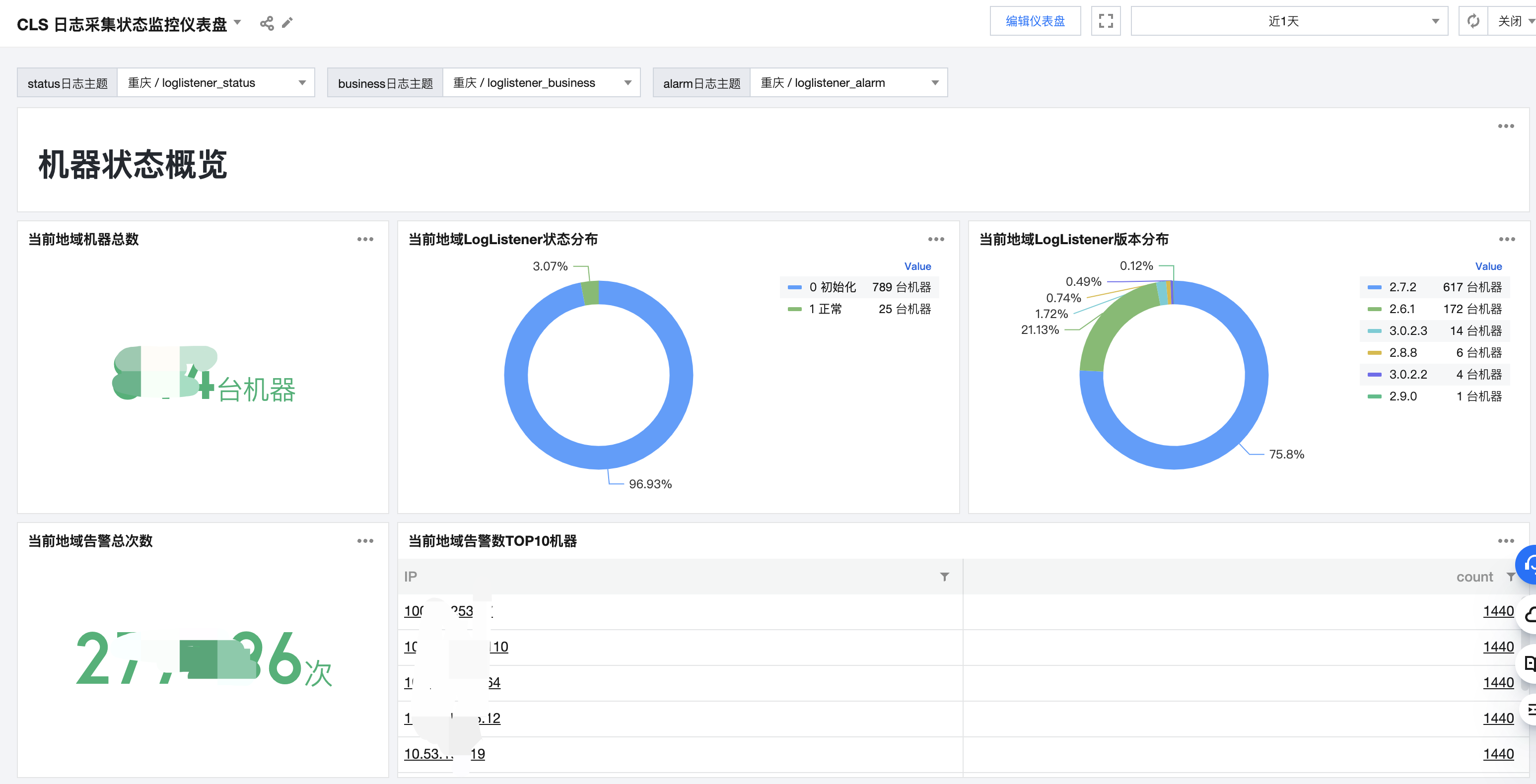Click the 75.8% pie chart label
The image size is (1536, 784).
pos(1286,455)
